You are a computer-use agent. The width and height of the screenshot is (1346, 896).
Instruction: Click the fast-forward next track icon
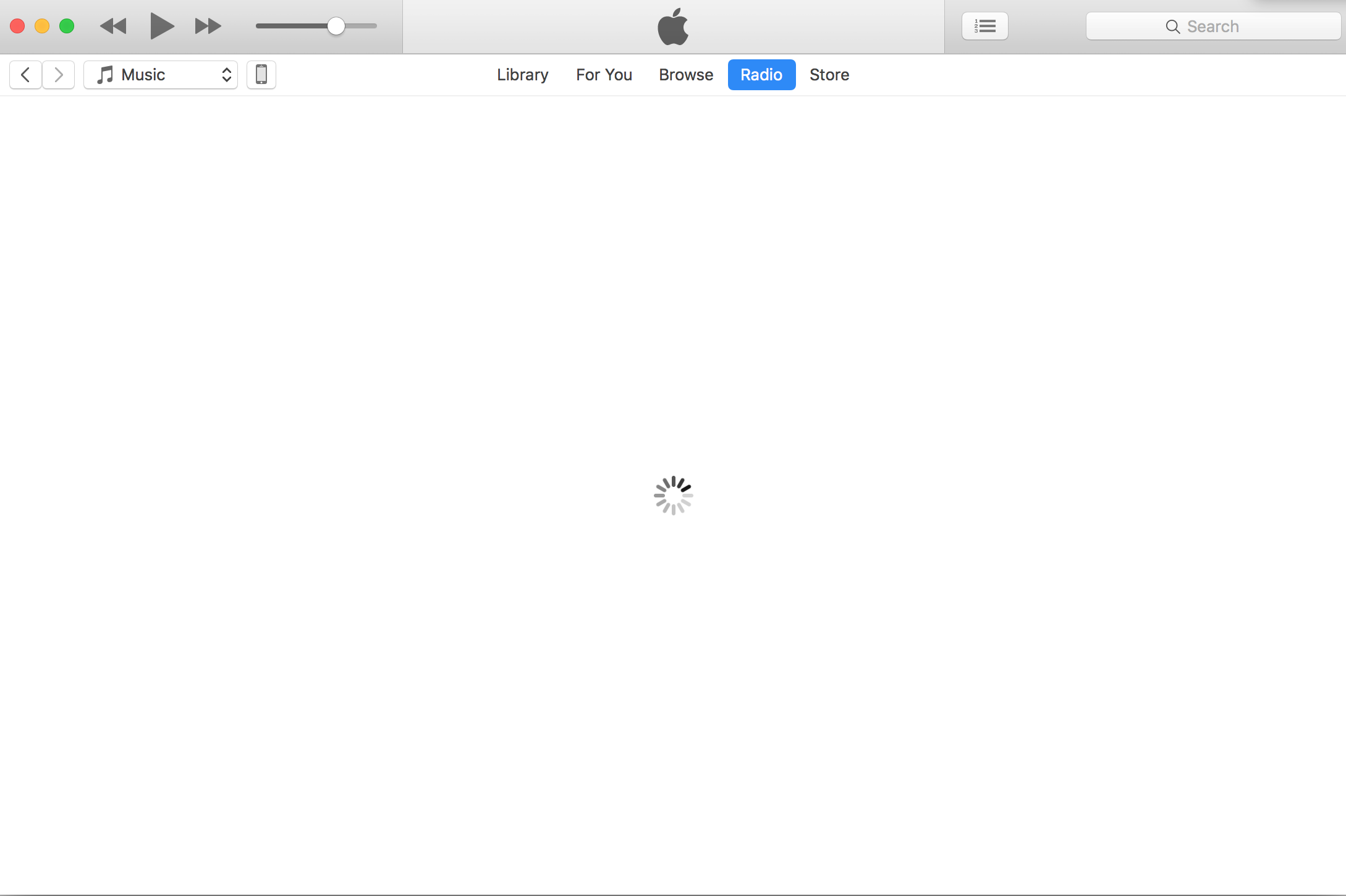tap(208, 26)
